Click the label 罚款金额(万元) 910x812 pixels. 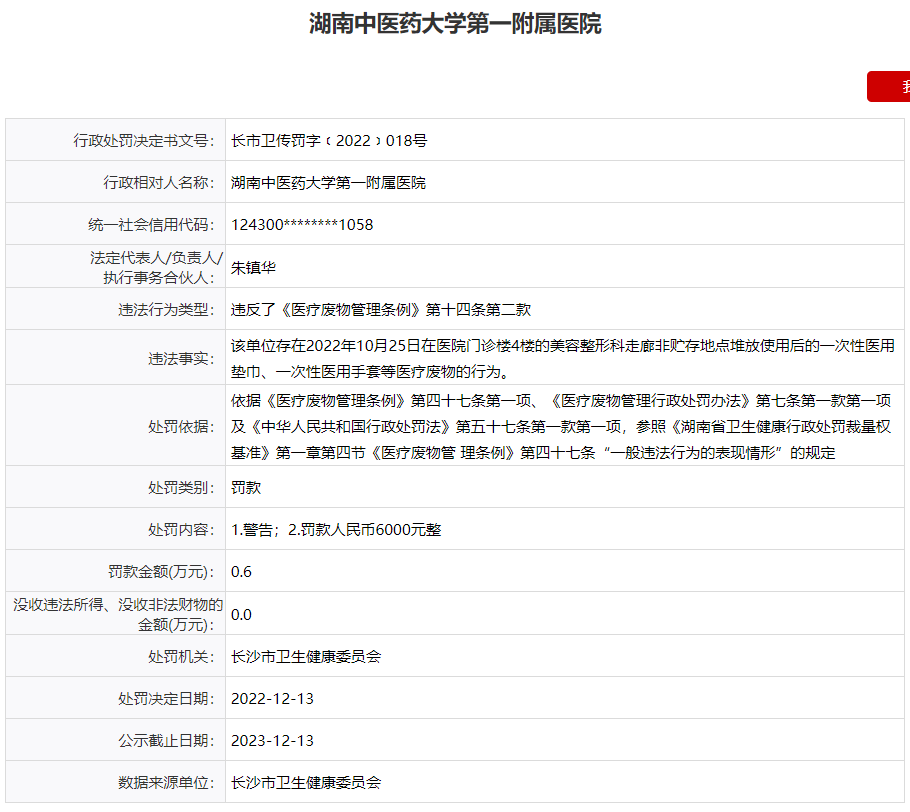161,572
